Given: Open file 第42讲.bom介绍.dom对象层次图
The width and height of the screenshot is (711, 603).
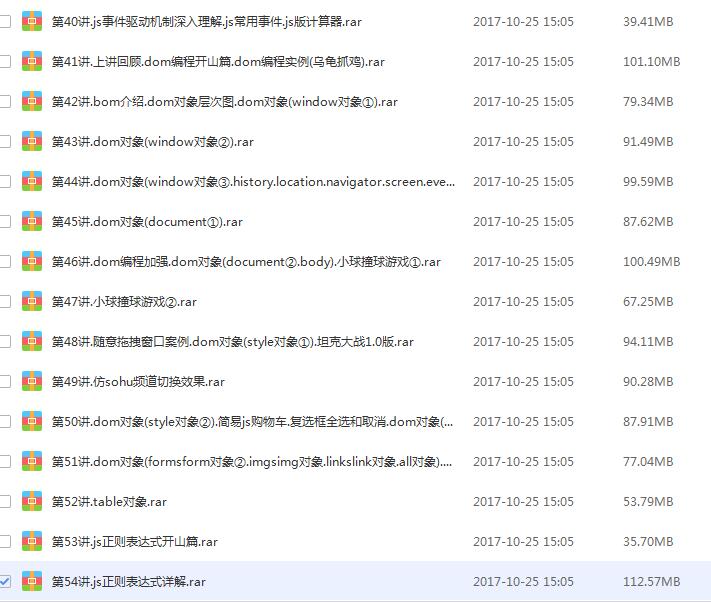Looking at the screenshot, I should click(224, 102).
